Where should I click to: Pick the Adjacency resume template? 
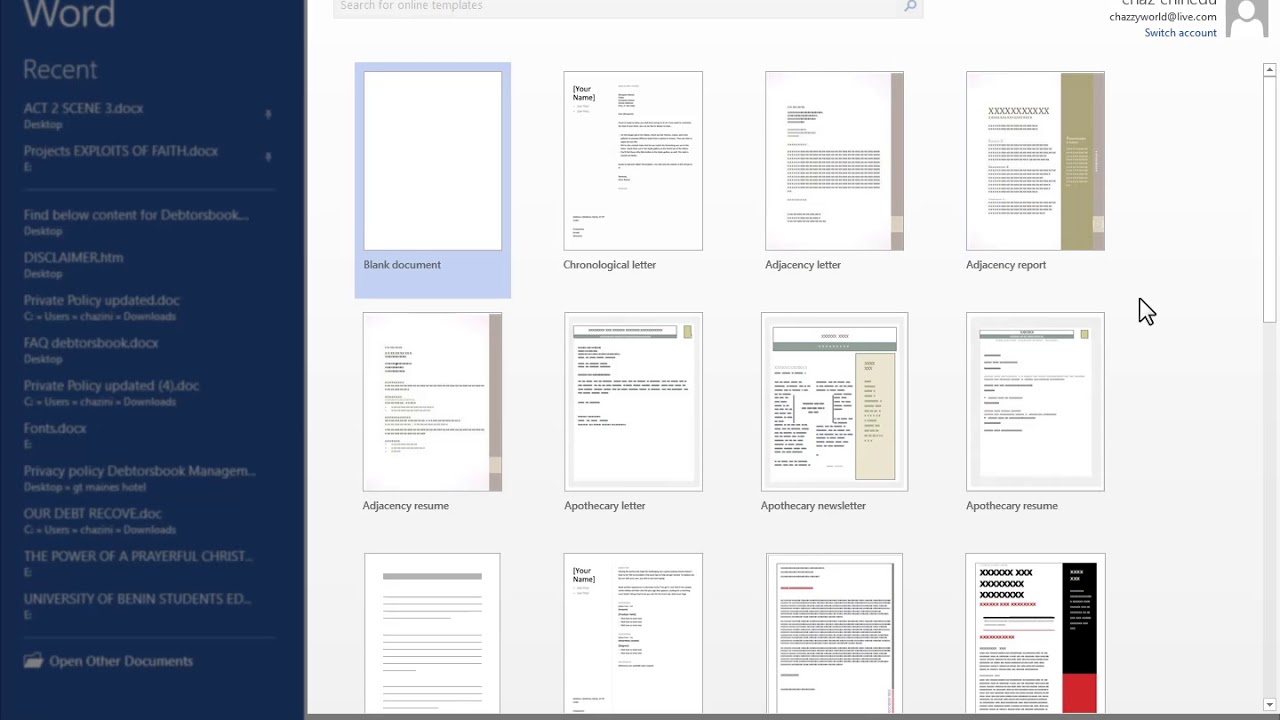tap(432, 402)
